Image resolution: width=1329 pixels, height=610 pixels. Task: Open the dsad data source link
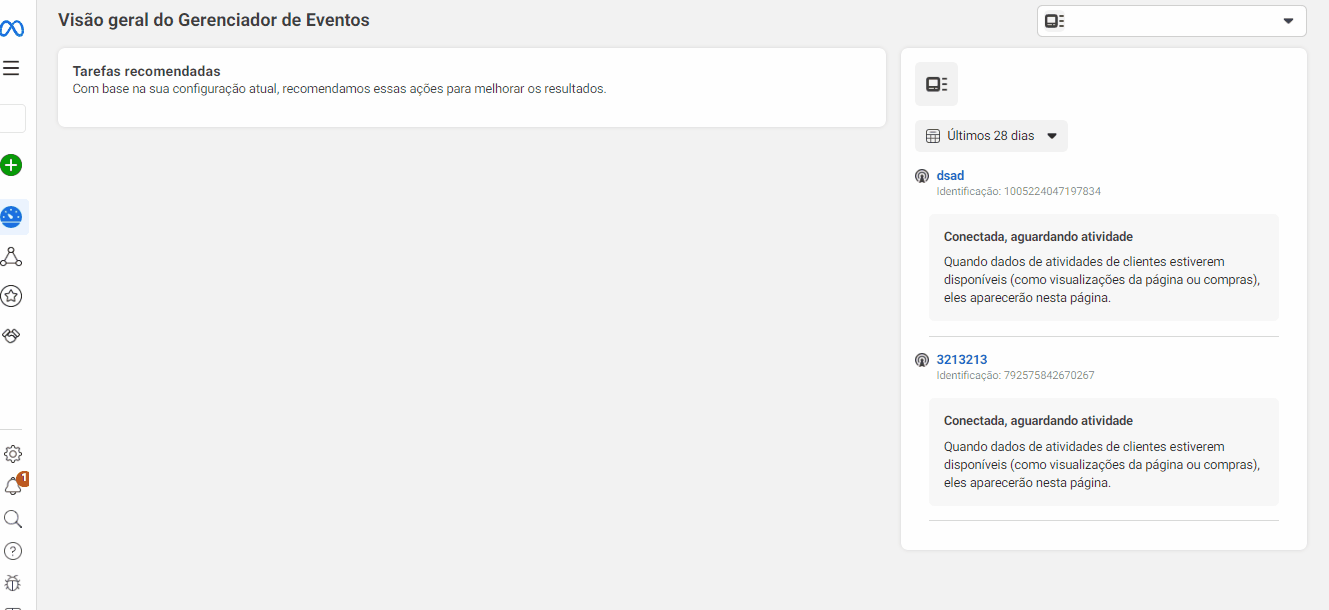949,175
